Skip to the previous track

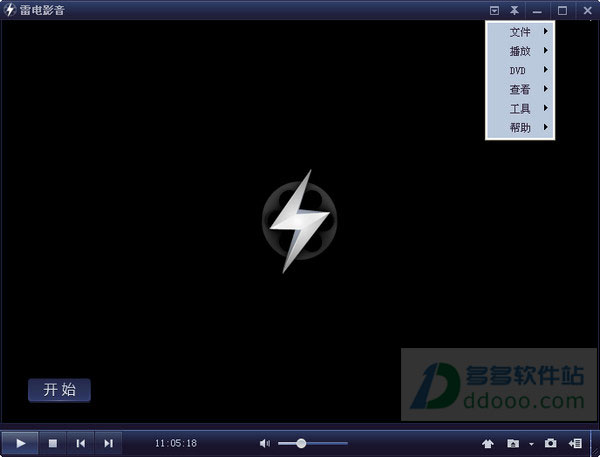tap(80, 443)
